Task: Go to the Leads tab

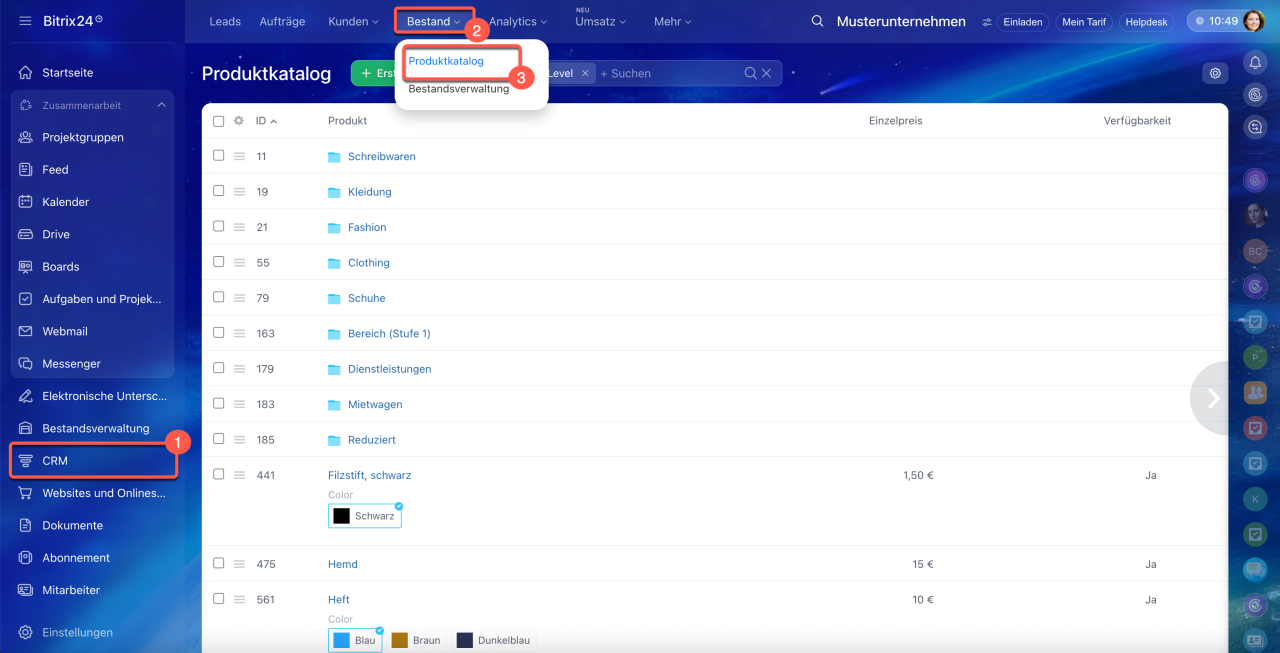Action: [x=225, y=21]
